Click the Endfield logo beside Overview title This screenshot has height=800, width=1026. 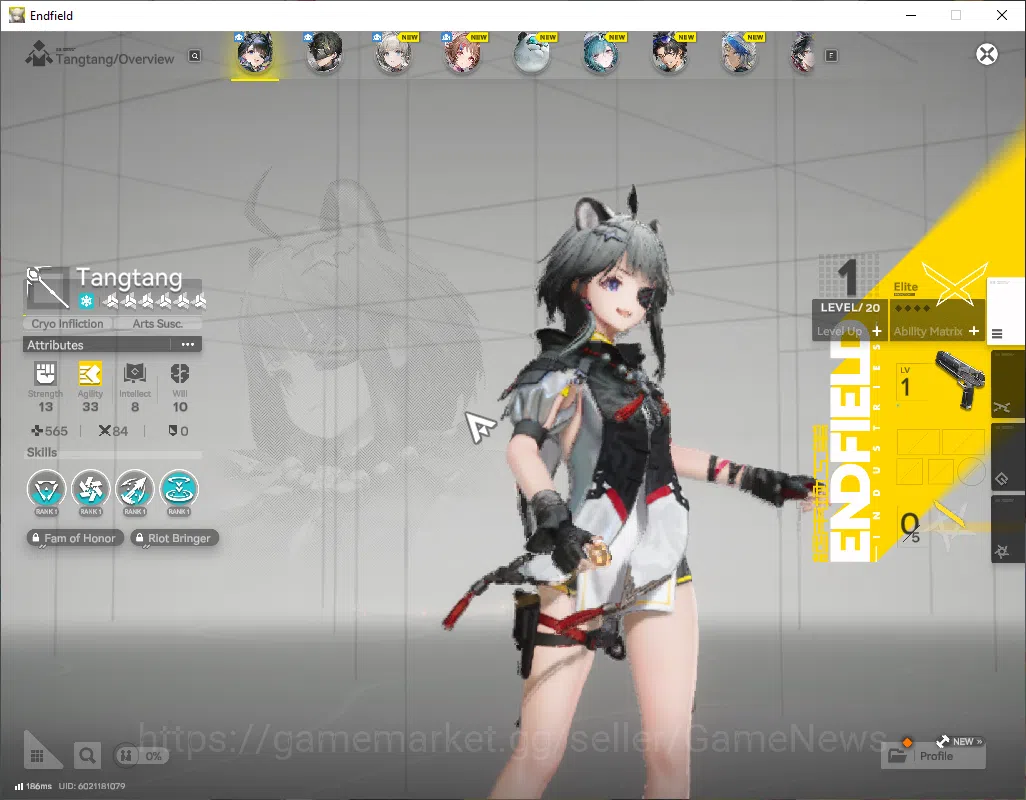pyautogui.click(x=39, y=54)
